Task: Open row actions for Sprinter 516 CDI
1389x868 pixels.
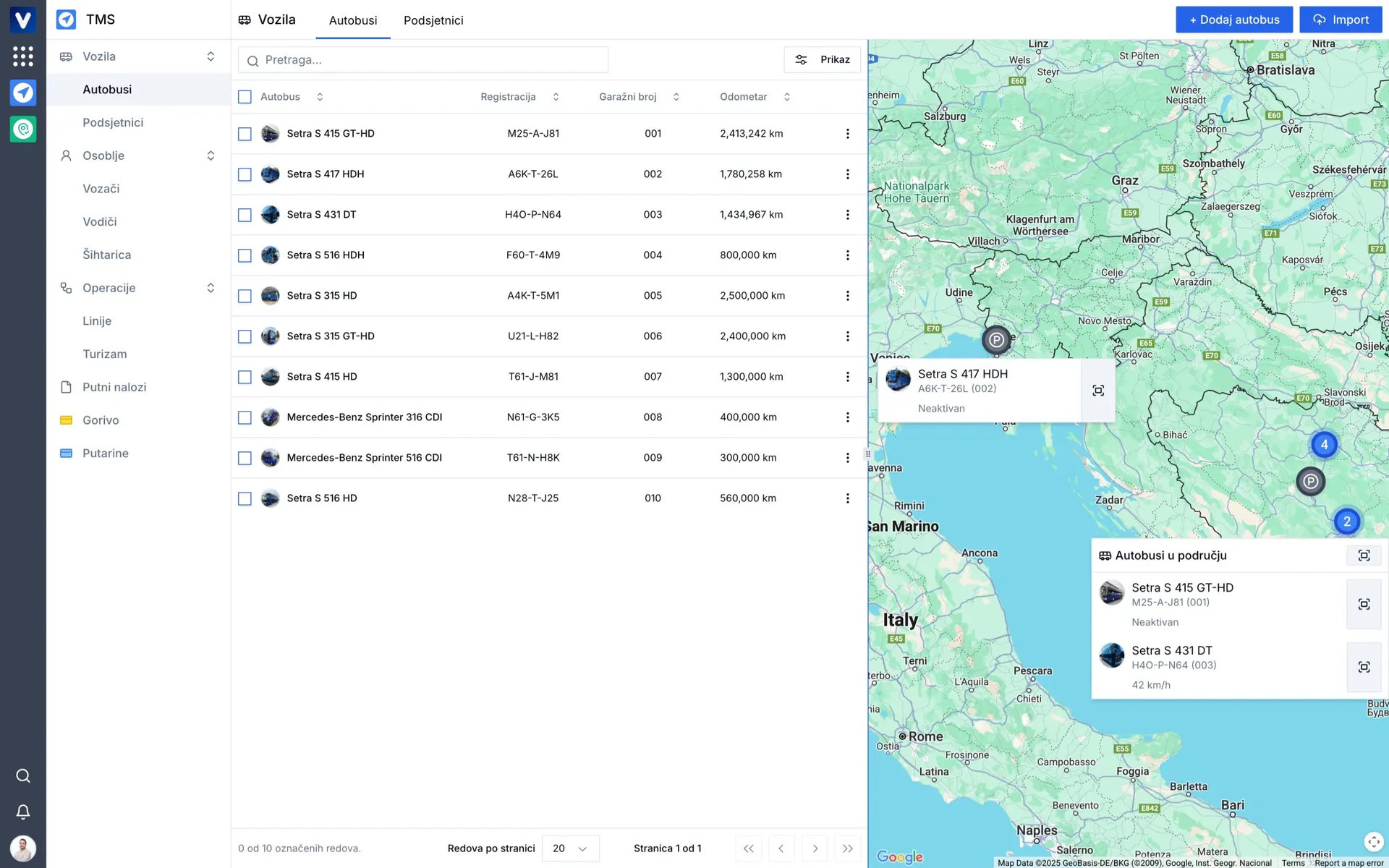Action: pos(848,458)
